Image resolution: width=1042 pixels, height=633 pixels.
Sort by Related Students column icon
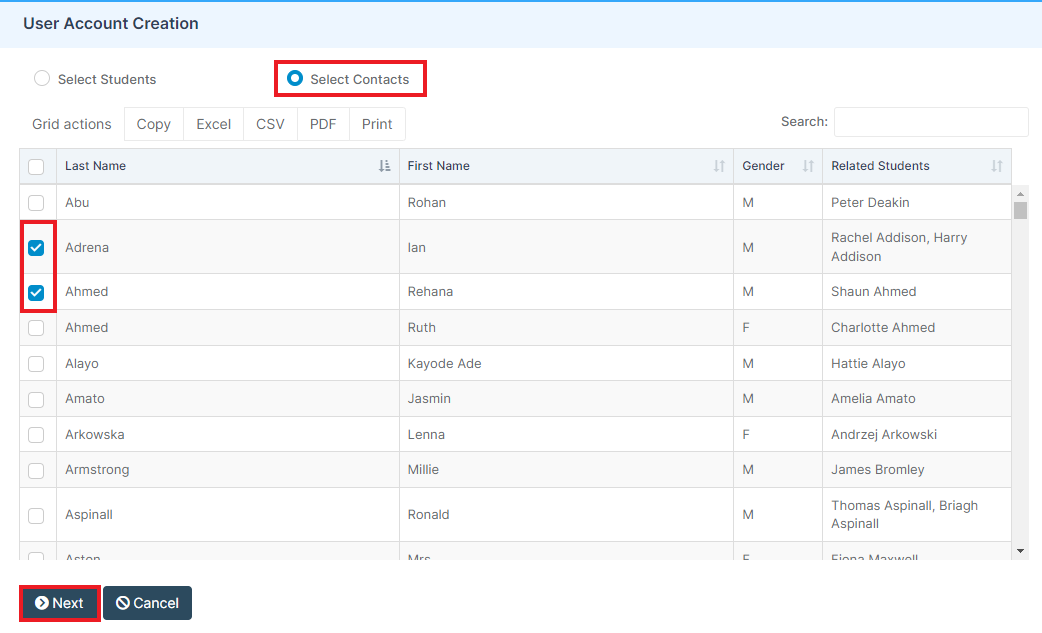[x=997, y=166]
